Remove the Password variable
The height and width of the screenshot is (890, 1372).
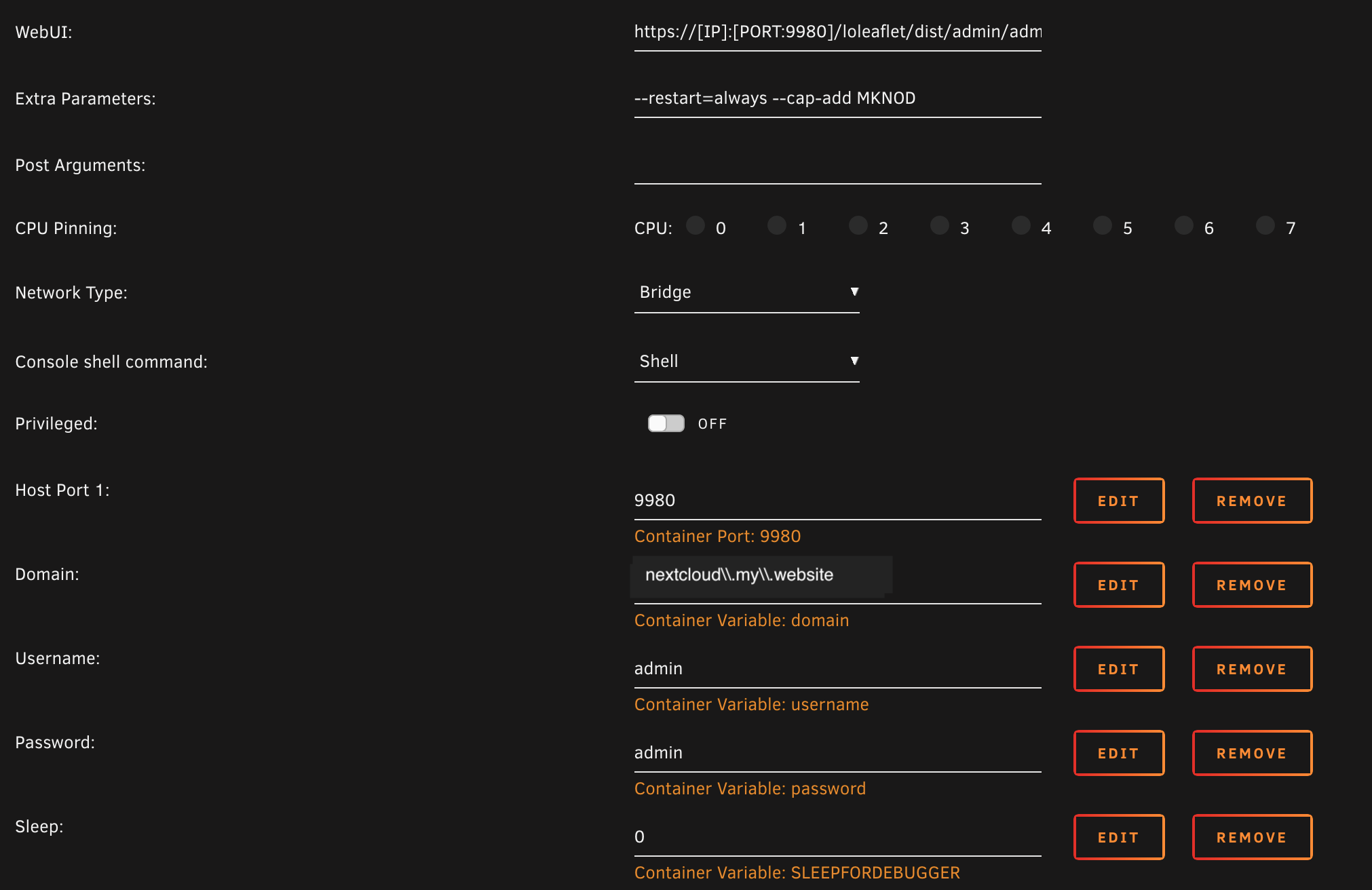[x=1252, y=753]
